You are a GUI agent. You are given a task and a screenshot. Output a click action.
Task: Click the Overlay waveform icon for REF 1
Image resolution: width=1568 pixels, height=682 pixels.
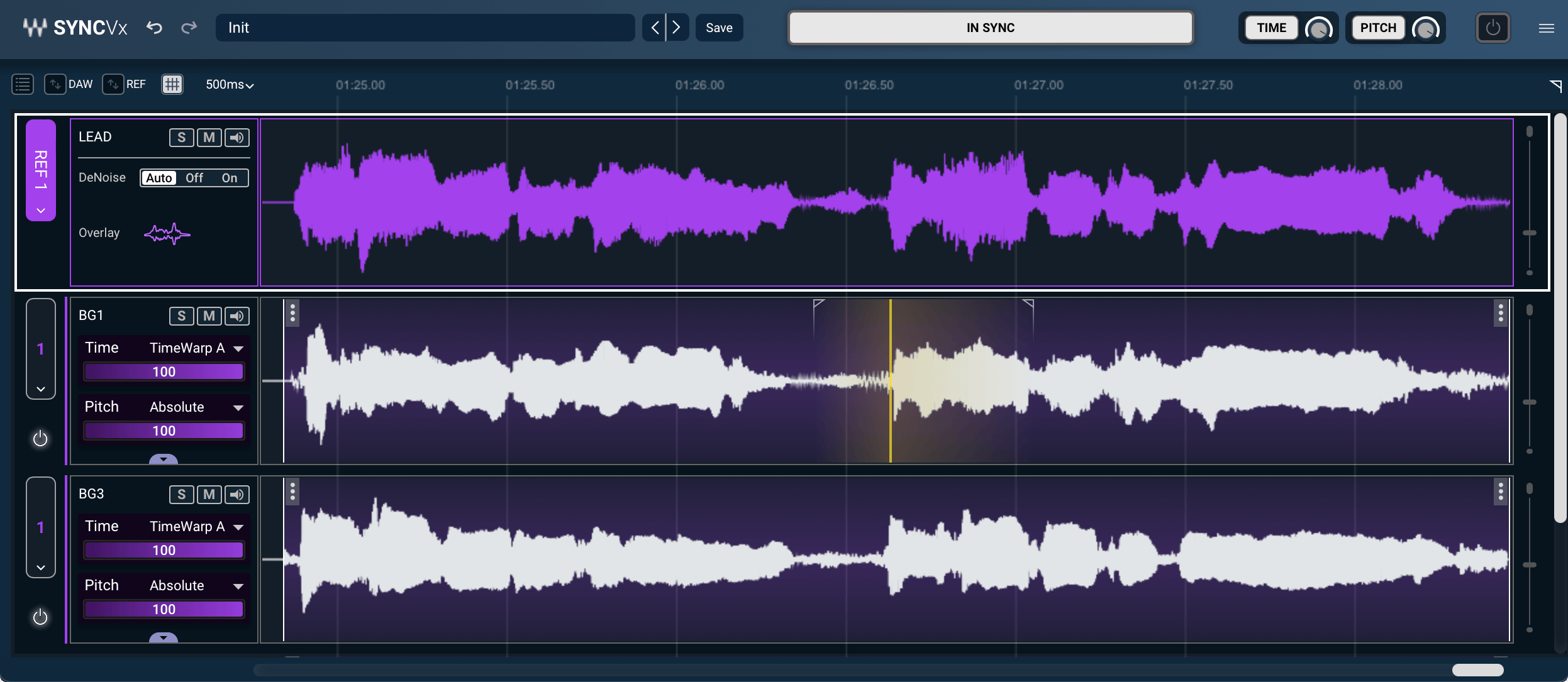[166, 233]
